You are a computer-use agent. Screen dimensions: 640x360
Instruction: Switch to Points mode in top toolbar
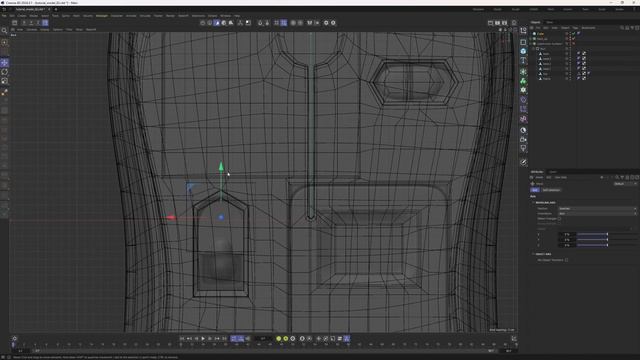[x=203, y=23]
